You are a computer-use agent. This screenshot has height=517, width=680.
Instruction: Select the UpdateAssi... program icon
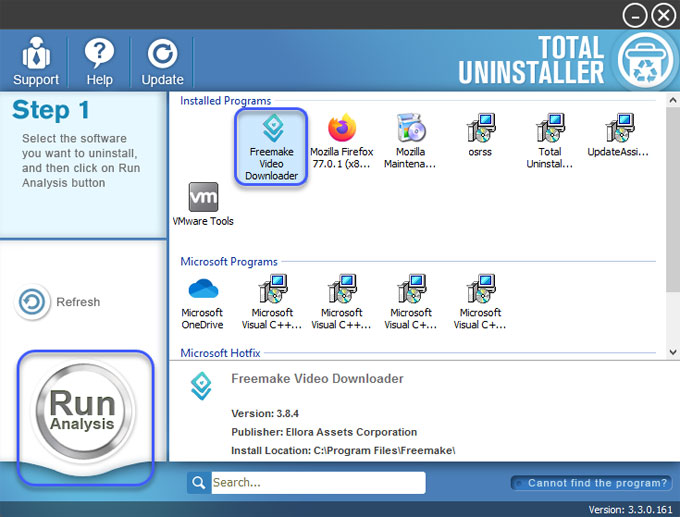(618, 135)
